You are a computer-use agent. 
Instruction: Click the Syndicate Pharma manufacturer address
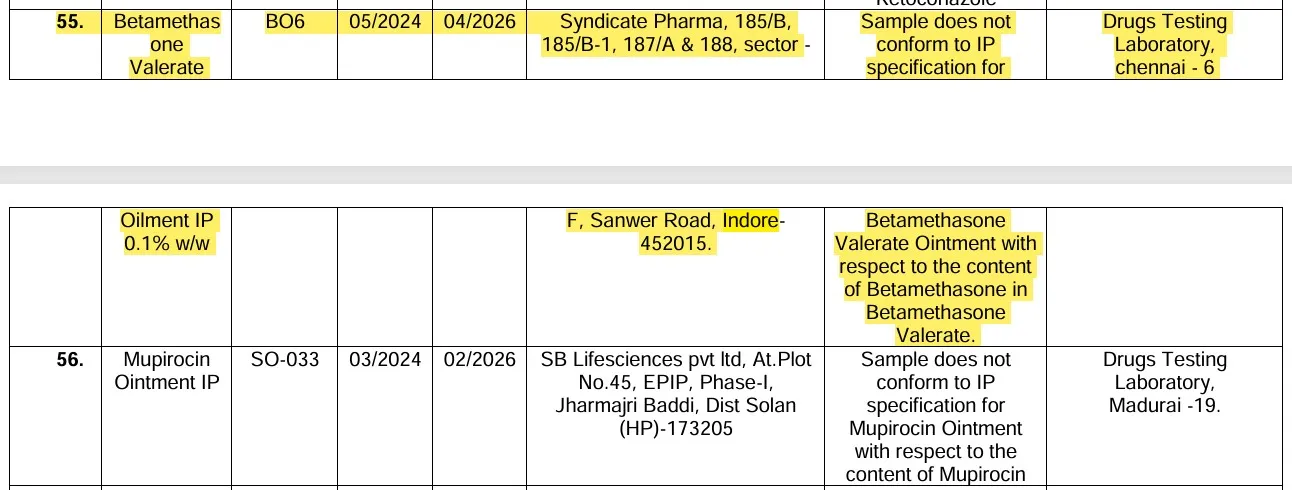click(675, 33)
